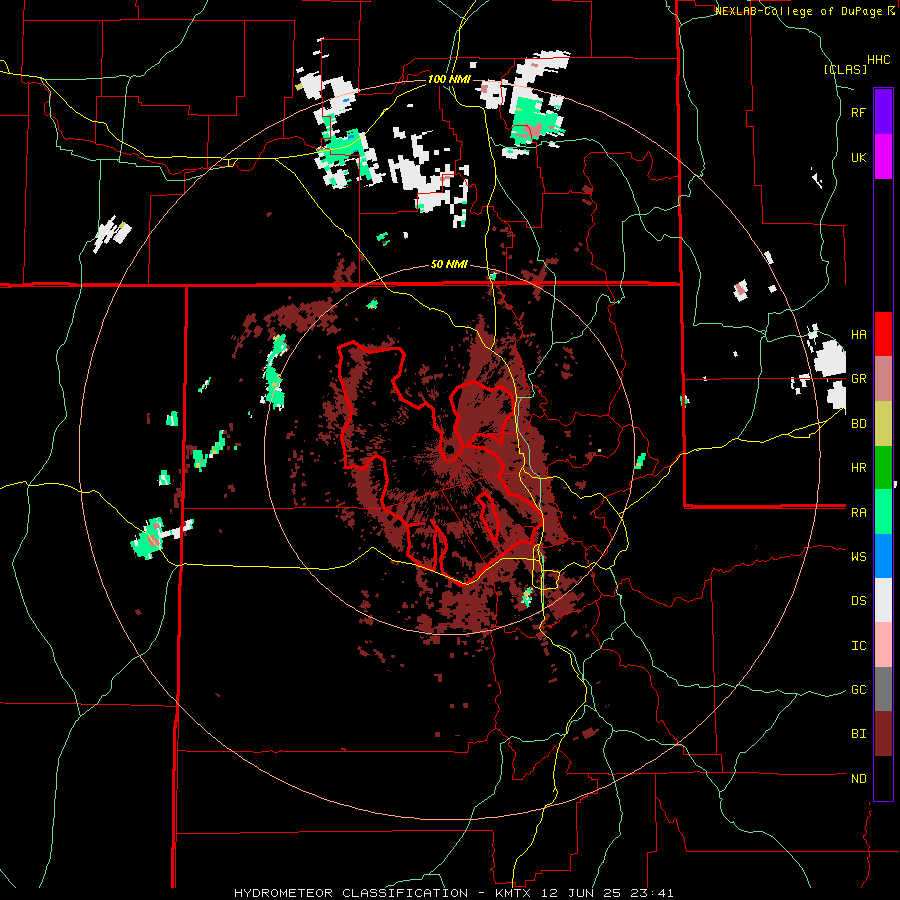The width and height of the screenshot is (900, 900).
Task: Click the 100 NMI range ring label
Action: coord(449,79)
